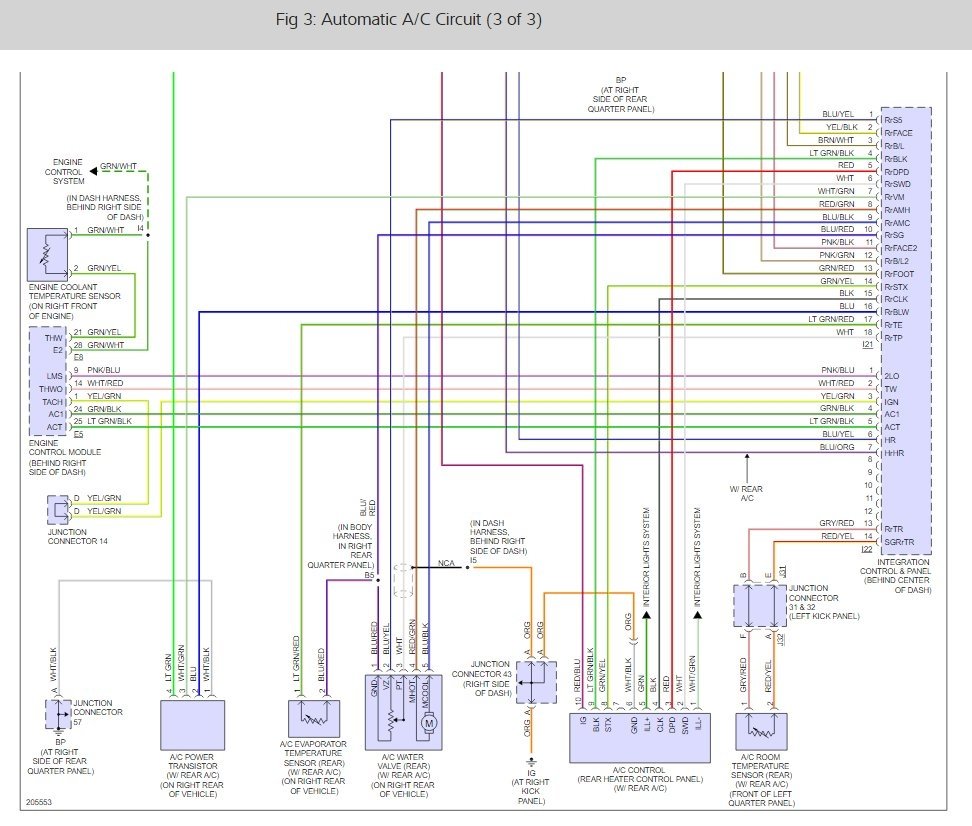Click the '(IN BODY HARNESS, IN RIGHT REAR QUARTER PANEL)' note
This screenshot has width=972, height=826.
tap(341, 546)
